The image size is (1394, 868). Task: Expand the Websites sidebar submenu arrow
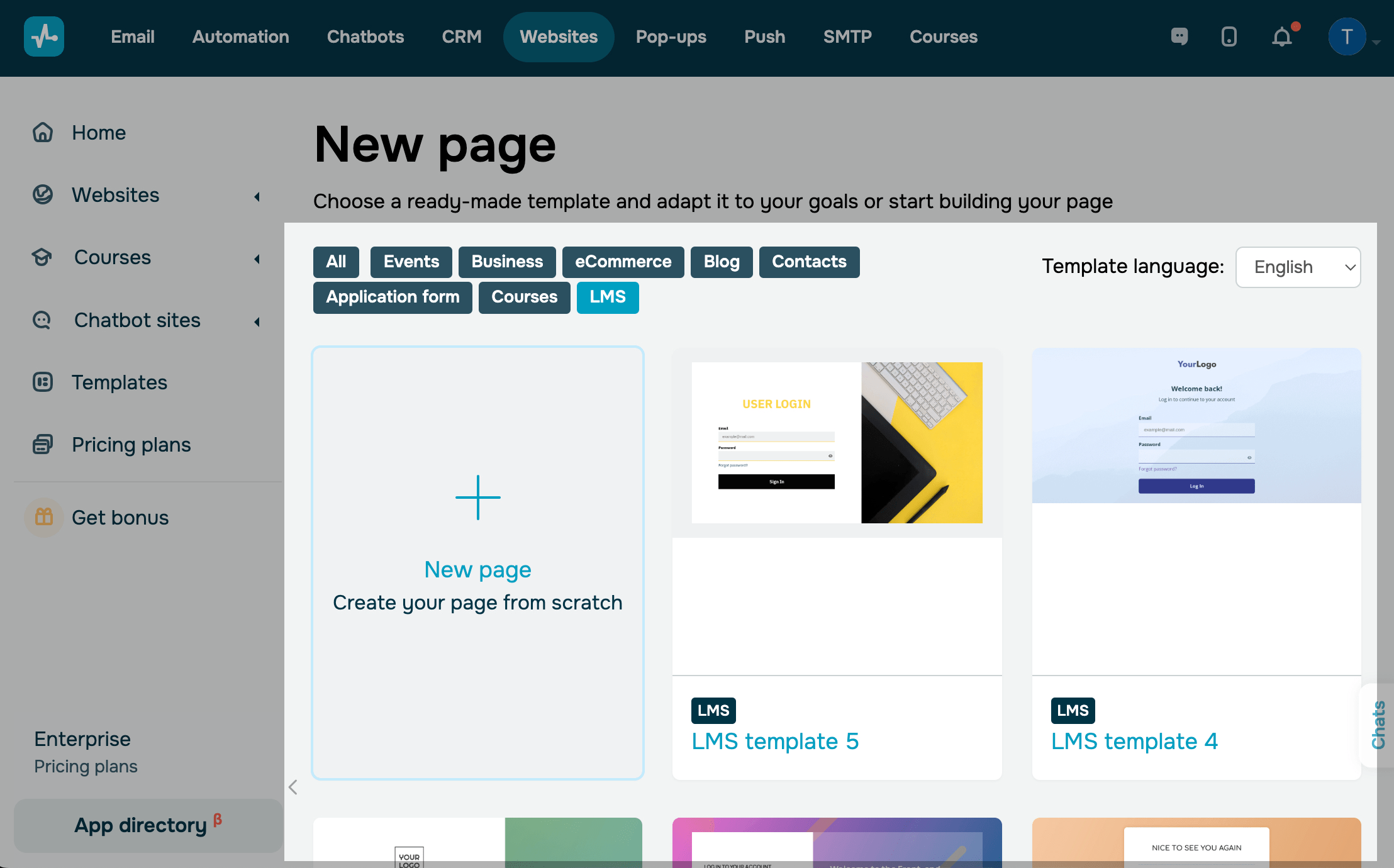(x=257, y=196)
